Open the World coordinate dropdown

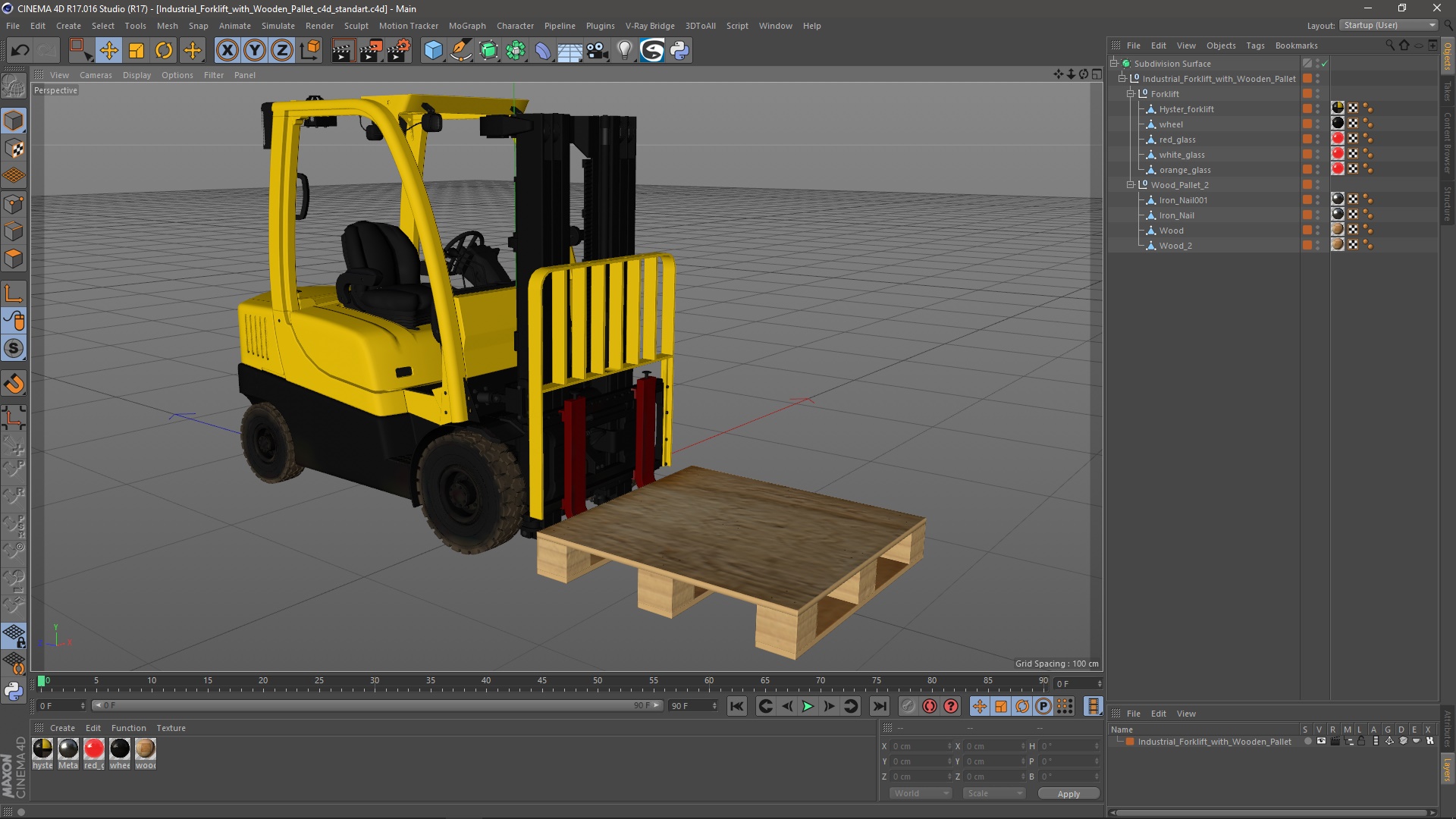pyautogui.click(x=921, y=793)
